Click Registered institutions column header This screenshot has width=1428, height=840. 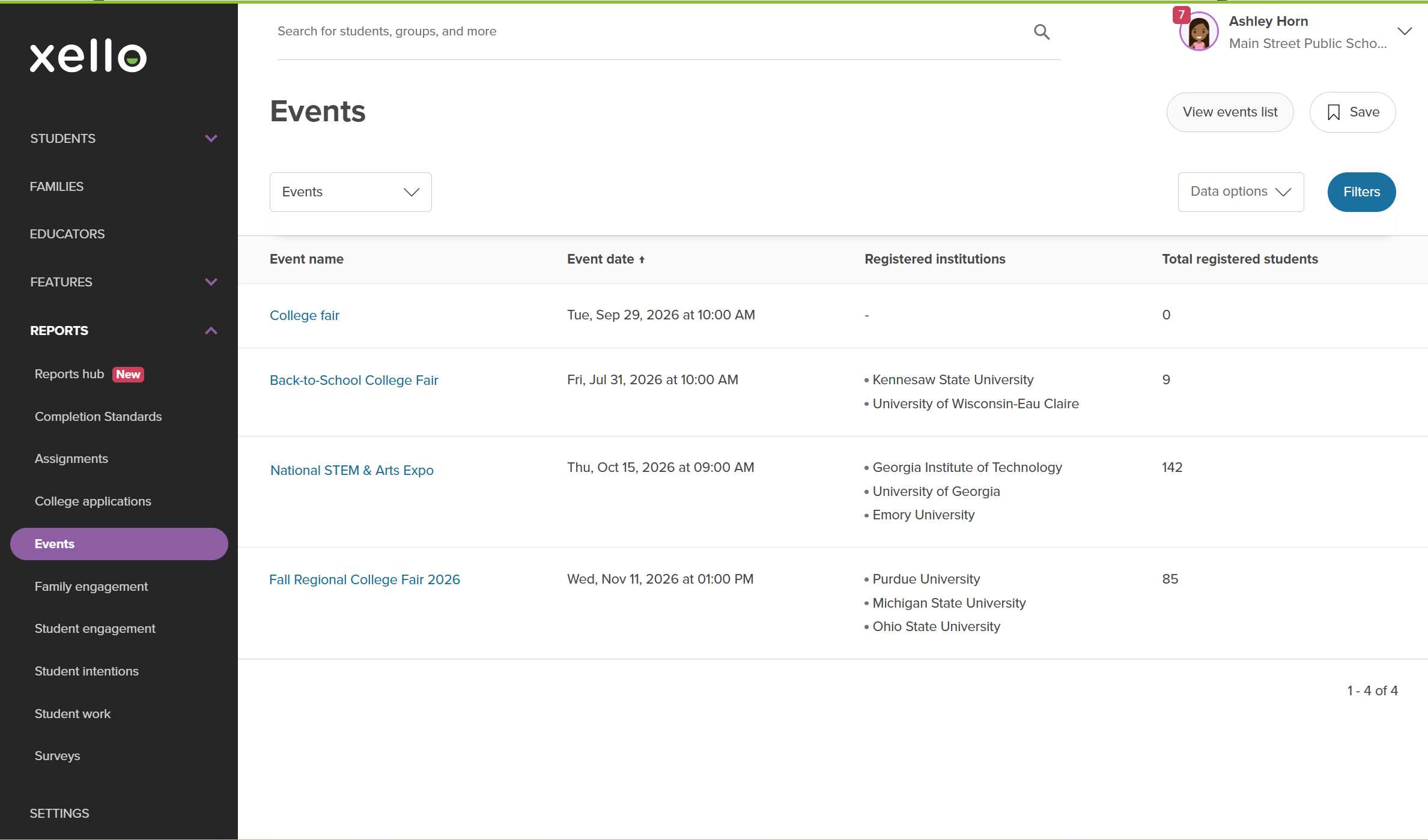(x=935, y=259)
